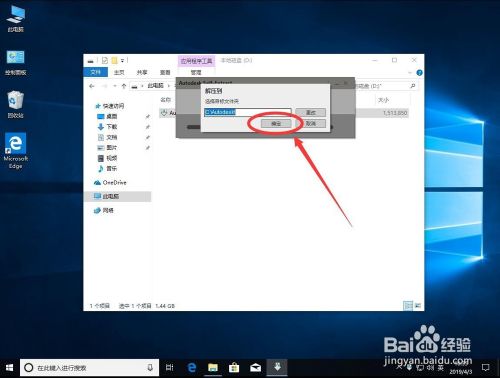Click the taskbar clock showing 2019/4/3
This screenshot has width=500, height=378.
[x=460, y=368]
